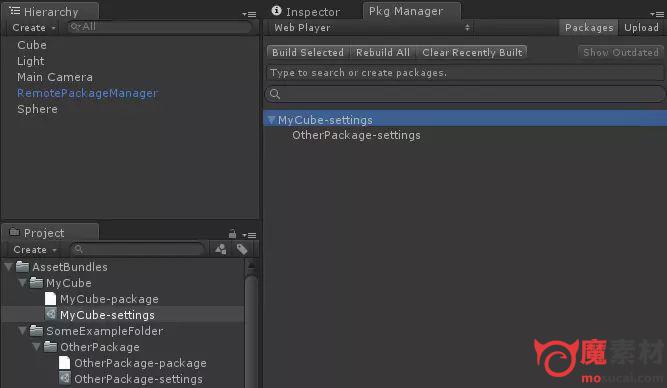
Task: Click the Project panel vertical scrollbar
Action: 251,323
